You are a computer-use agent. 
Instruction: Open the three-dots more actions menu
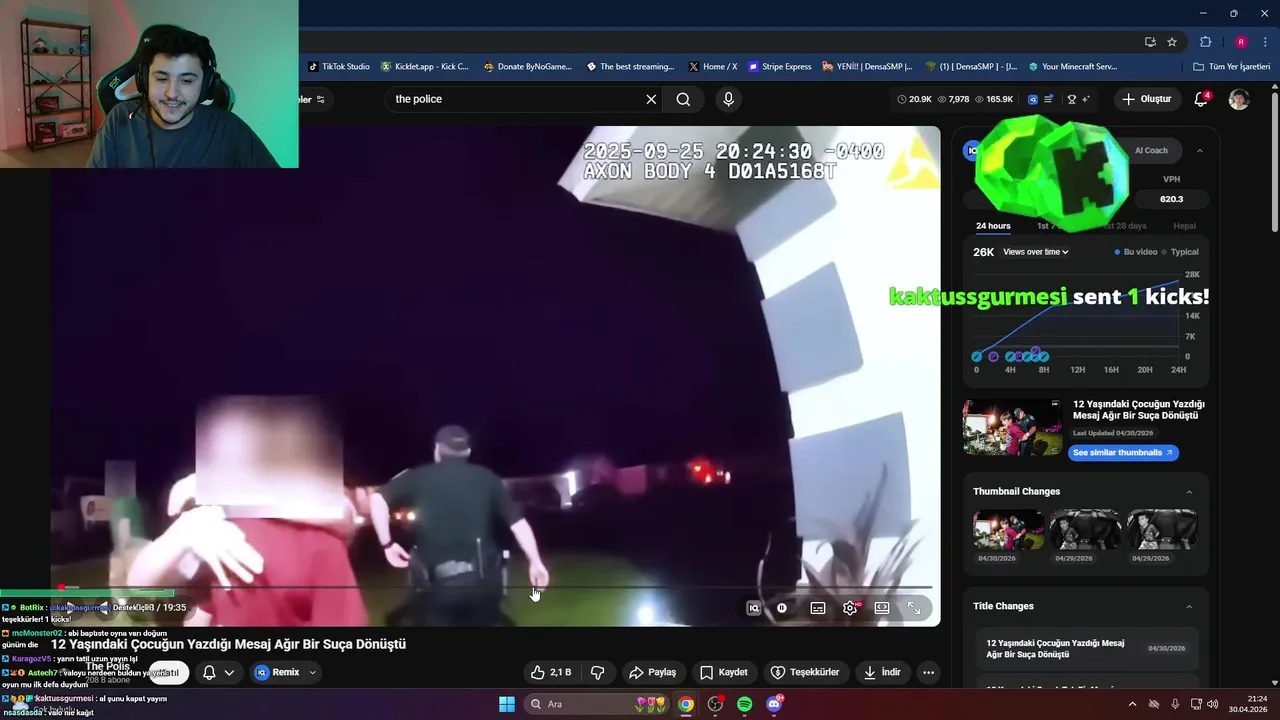coord(929,672)
